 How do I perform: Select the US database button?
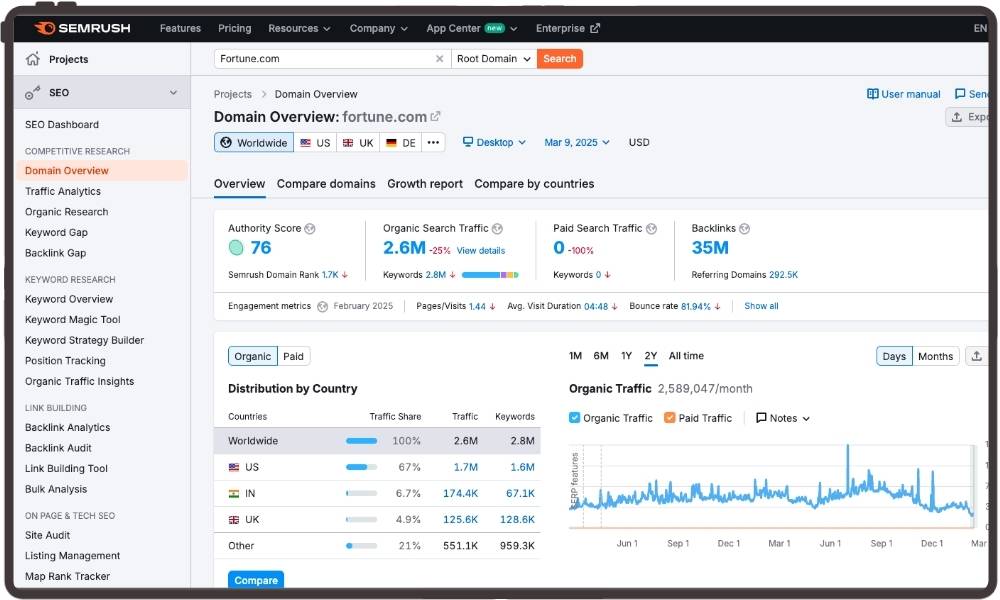tap(315, 142)
